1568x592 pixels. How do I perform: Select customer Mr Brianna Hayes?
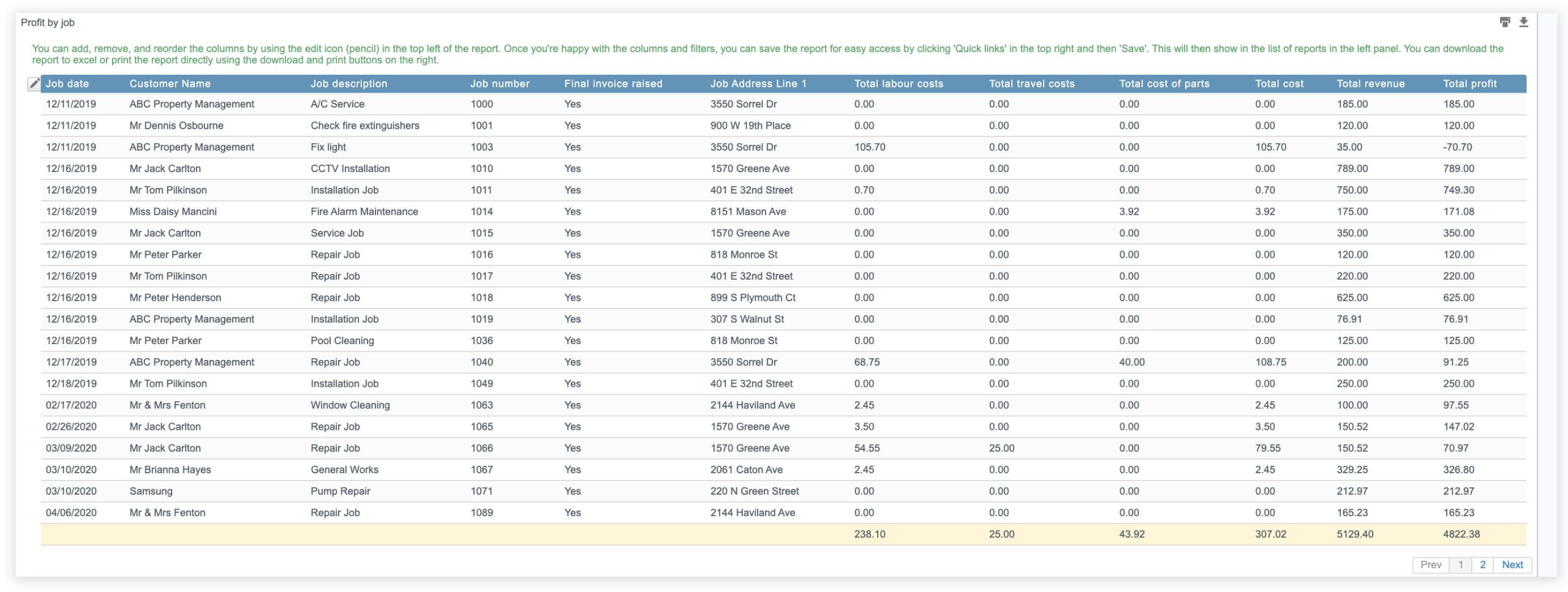170,469
